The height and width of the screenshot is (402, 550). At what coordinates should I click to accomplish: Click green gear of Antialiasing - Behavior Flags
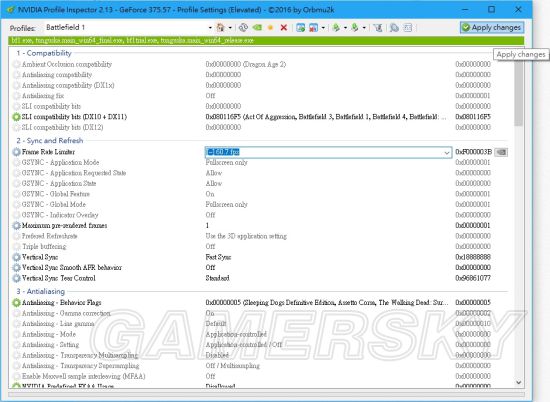click(16, 302)
